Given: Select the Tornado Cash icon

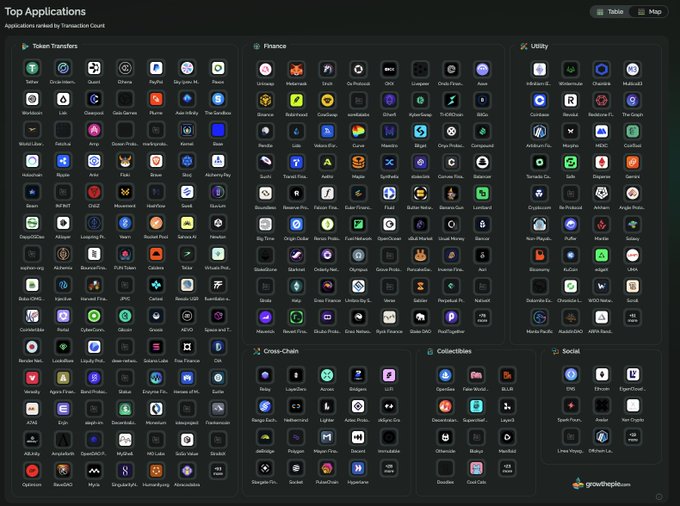Looking at the screenshot, I should pyautogui.click(x=539, y=163).
